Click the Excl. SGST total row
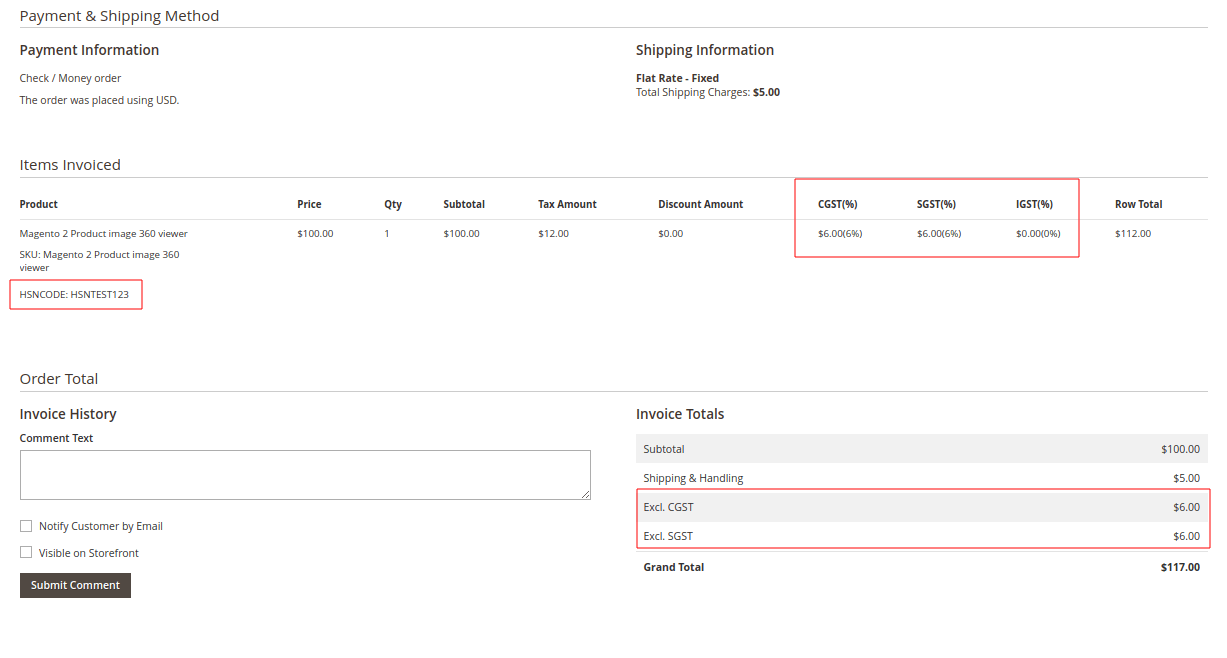The width and height of the screenshot is (1227, 658). pos(920,536)
